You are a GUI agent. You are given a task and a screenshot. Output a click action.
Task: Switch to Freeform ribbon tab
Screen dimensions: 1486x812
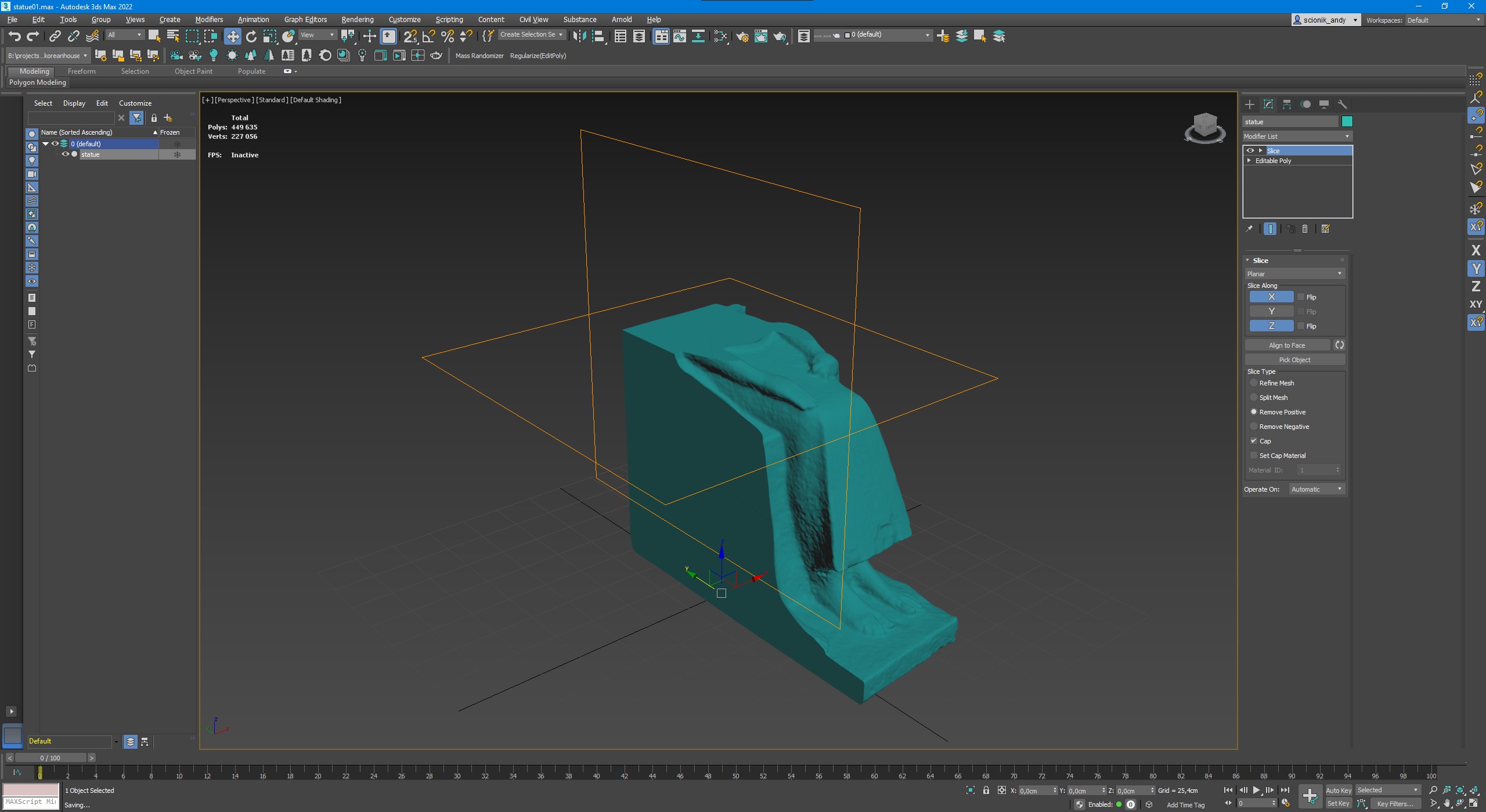coord(81,71)
